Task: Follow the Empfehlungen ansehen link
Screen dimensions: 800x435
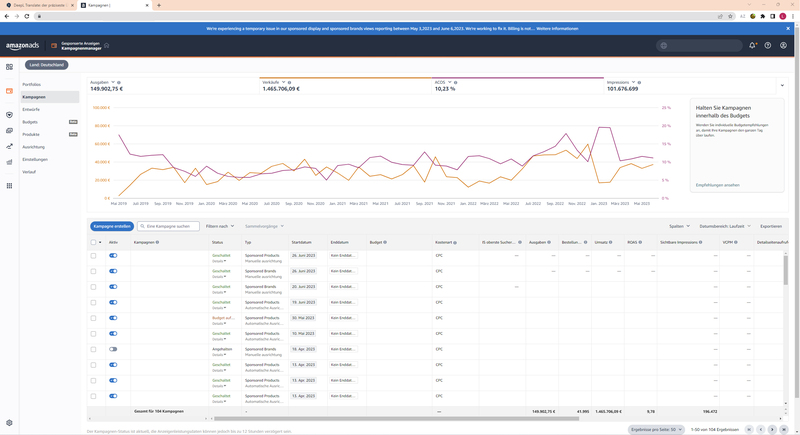Action: click(x=717, y=185)
